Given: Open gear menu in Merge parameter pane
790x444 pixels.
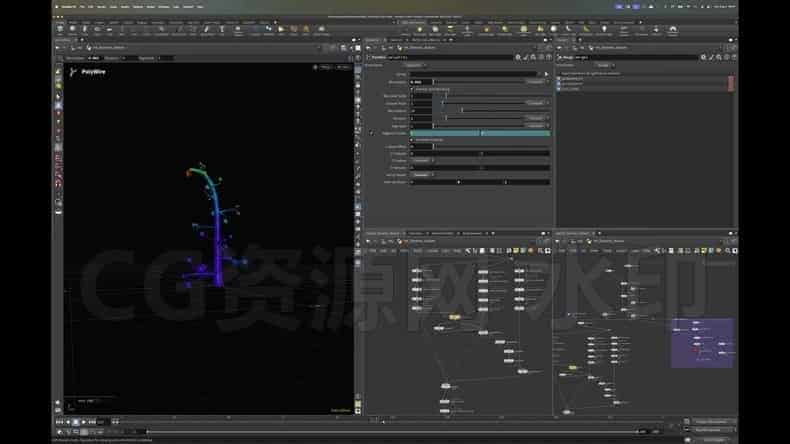Looking at the screenshot, I should 703,57.
